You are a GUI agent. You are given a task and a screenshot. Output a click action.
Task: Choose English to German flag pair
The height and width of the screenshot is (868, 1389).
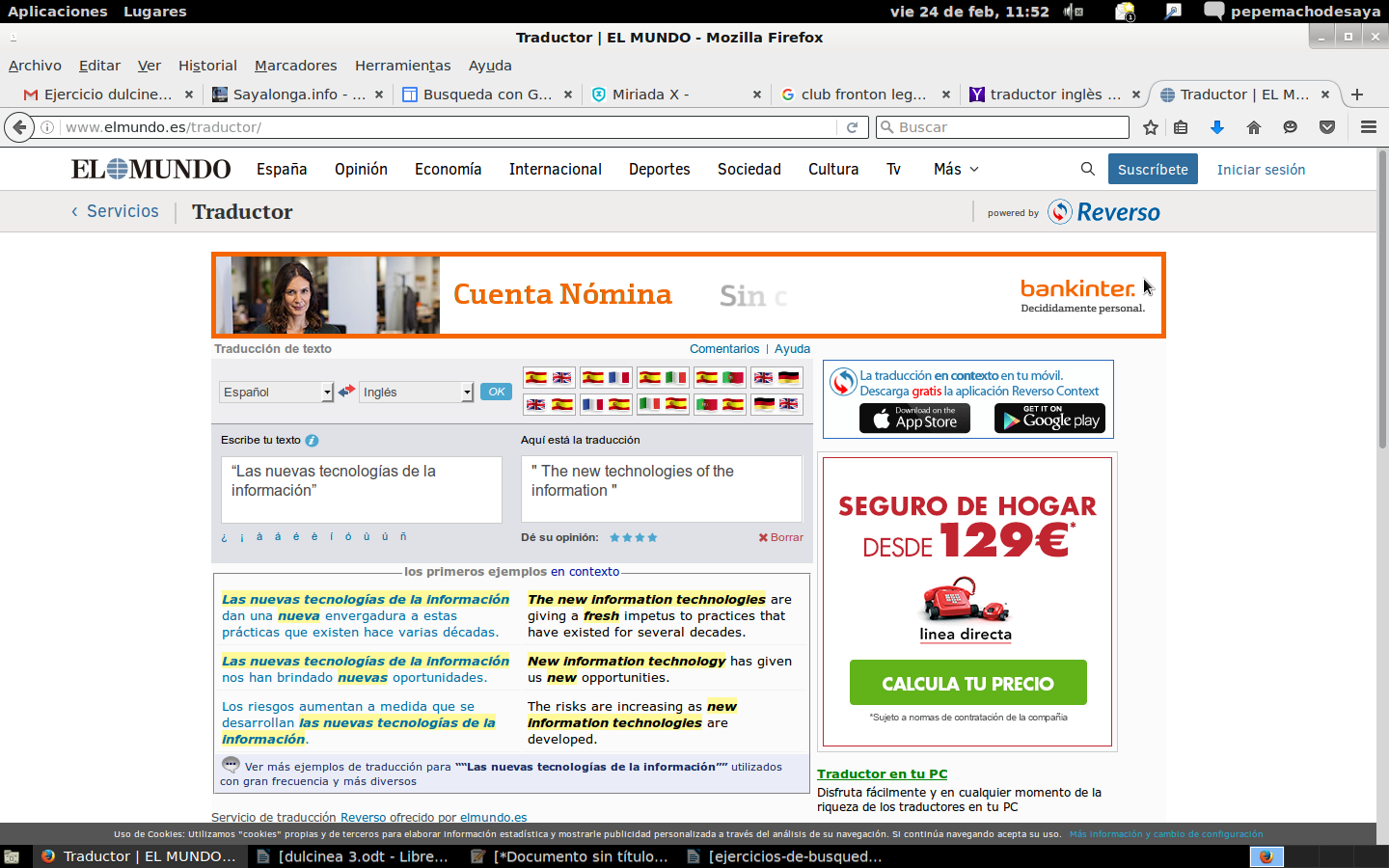tap(776, 377)
